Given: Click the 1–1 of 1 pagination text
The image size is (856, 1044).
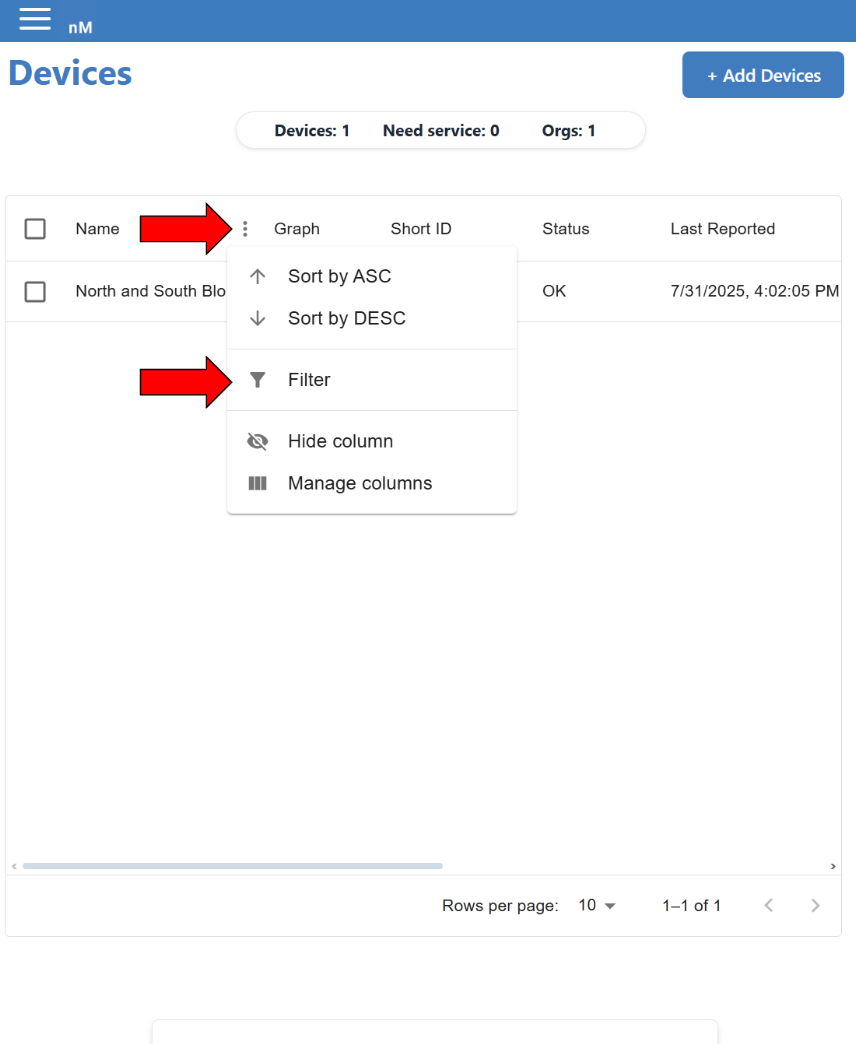Looking at the screenshot, I should tap(692, 906).
